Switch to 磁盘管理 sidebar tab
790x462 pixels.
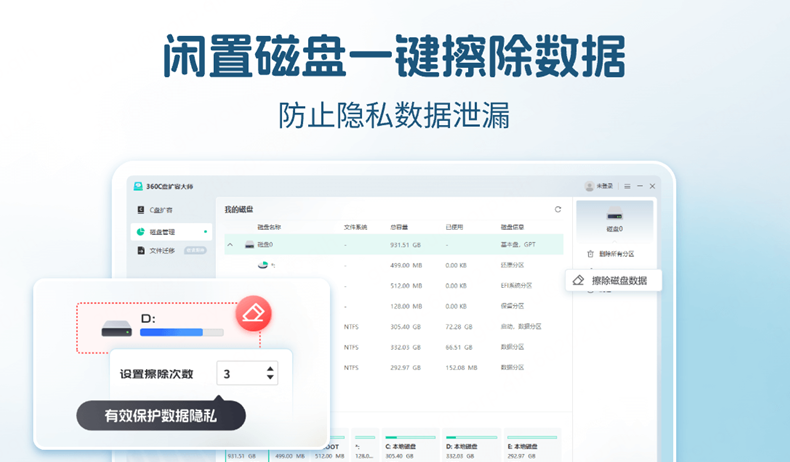coord(171,232)
